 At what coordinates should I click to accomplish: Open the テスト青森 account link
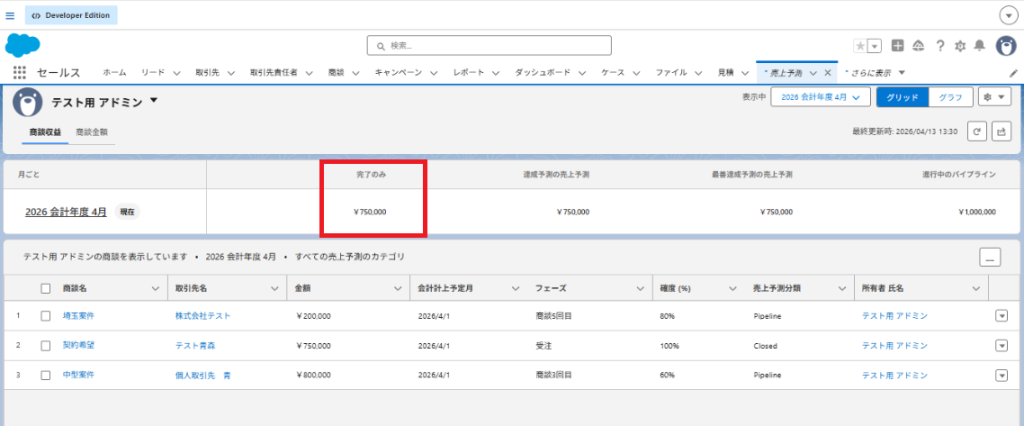pos(195,345)
